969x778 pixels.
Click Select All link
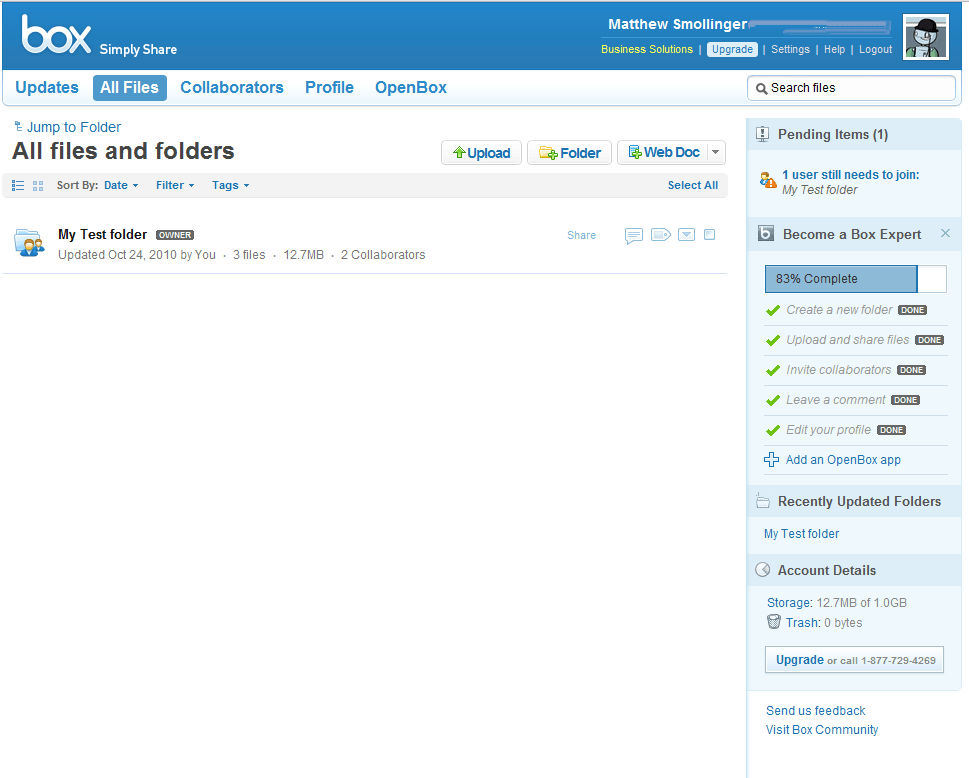(x=693, y=185)
